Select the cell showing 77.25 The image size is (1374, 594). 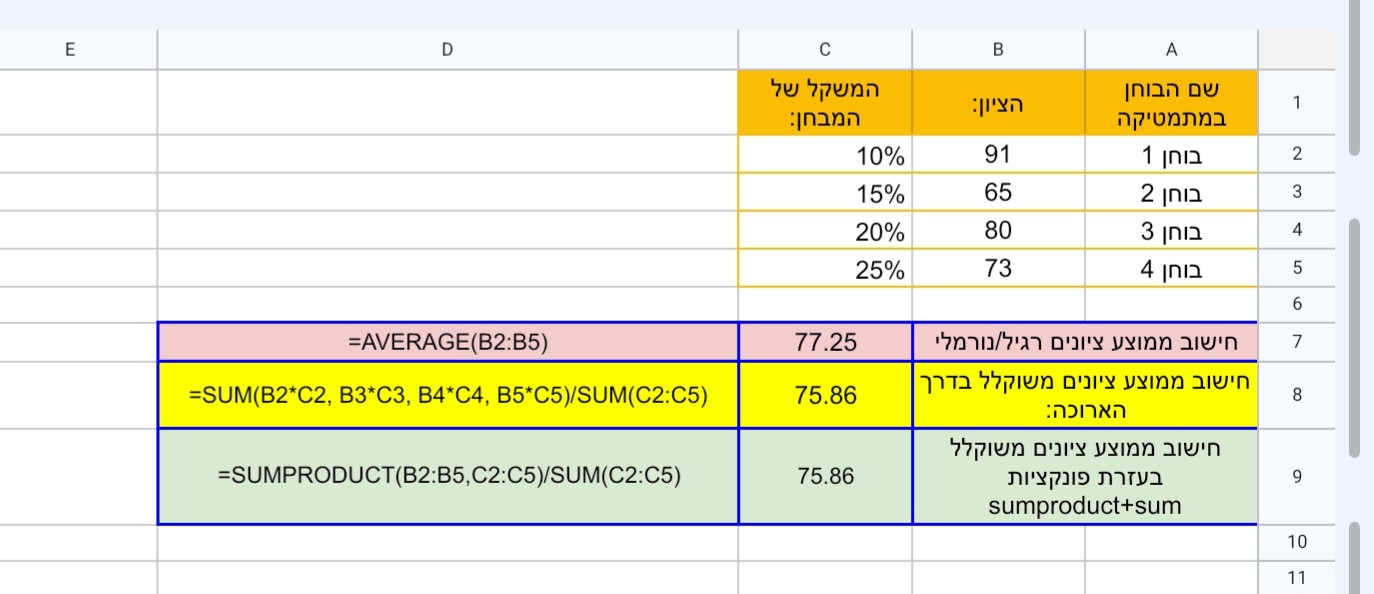(825, 342)
